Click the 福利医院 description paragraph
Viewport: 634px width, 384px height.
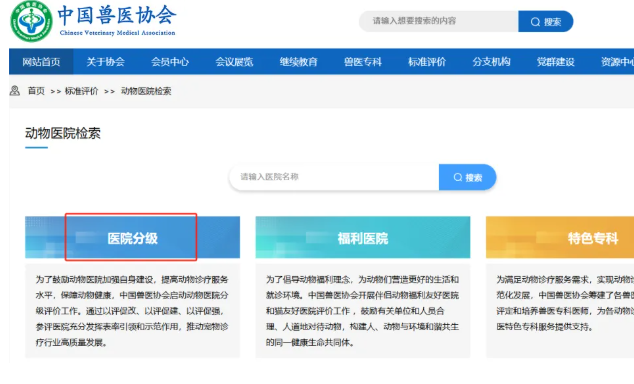pyautogui.click(x=362, y=311)
